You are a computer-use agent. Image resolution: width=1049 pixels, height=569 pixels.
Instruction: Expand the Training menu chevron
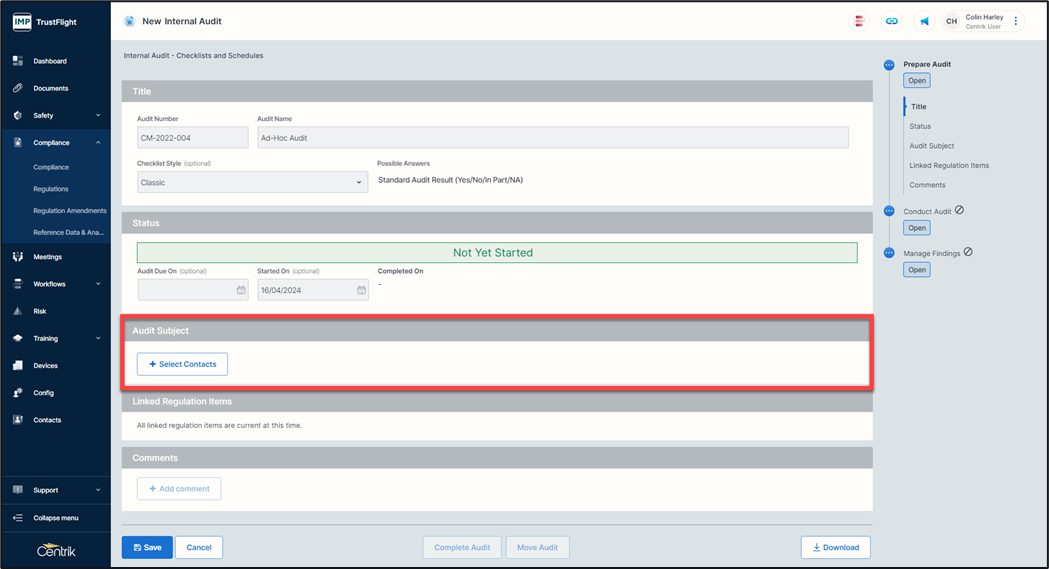(98, 339)
